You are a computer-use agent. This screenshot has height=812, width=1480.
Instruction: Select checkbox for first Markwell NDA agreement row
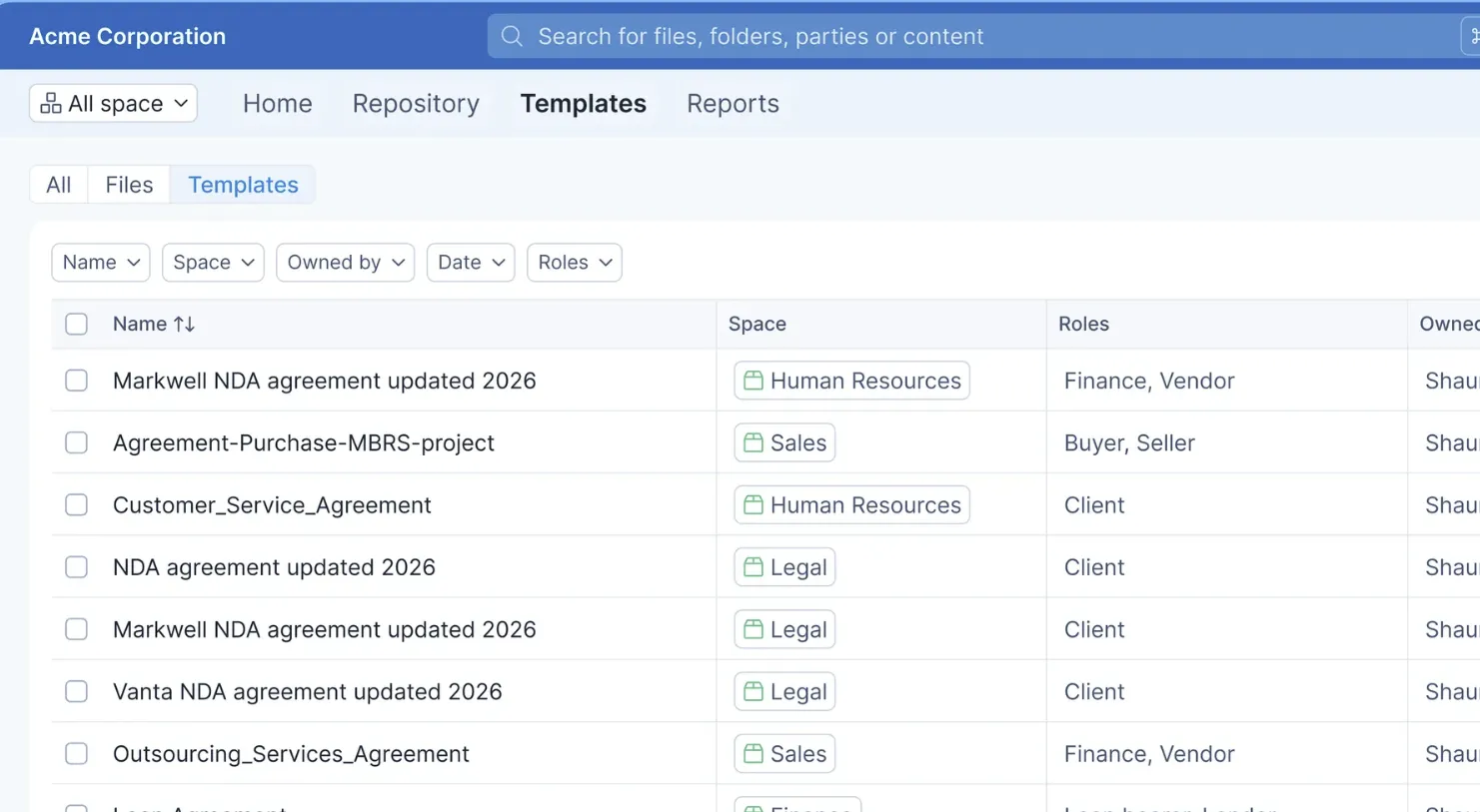point(76,381)
